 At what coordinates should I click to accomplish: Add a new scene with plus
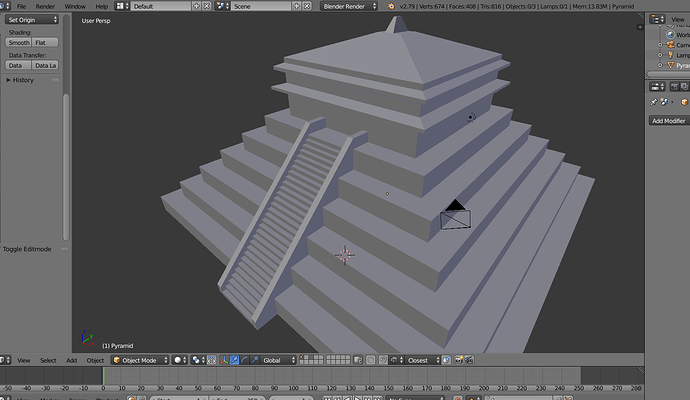(297, 6)
